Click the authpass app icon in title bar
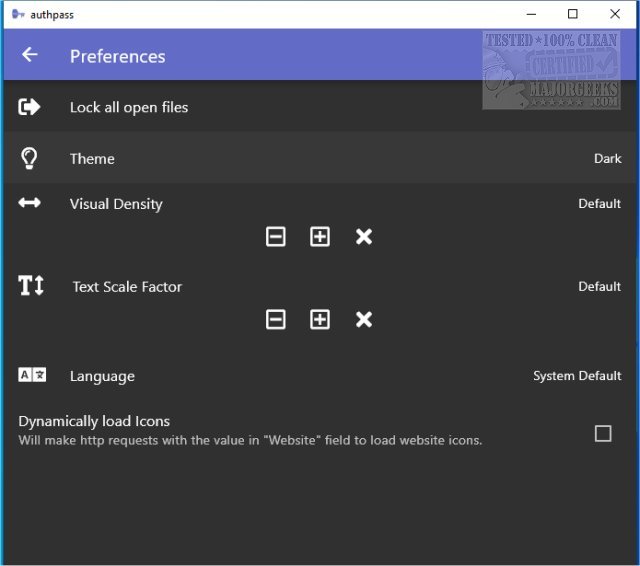 18,14
